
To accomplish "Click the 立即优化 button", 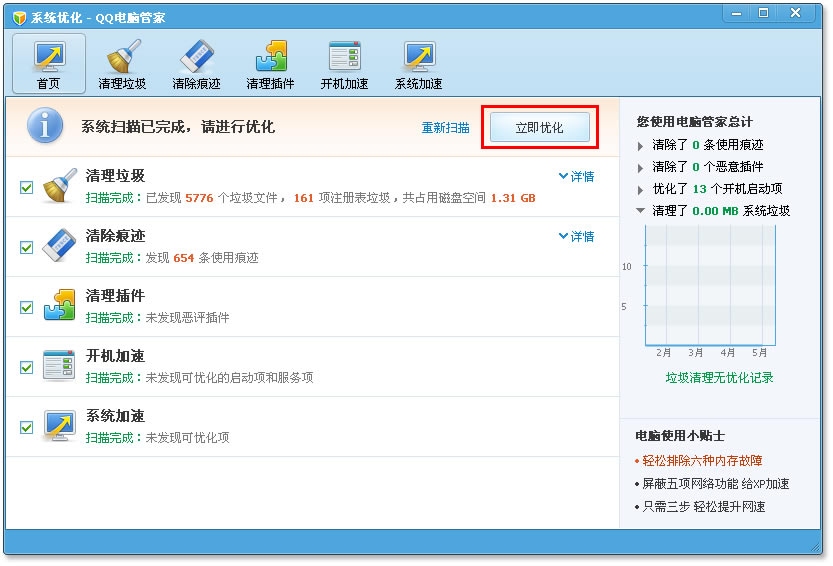I will pos(540,128).
